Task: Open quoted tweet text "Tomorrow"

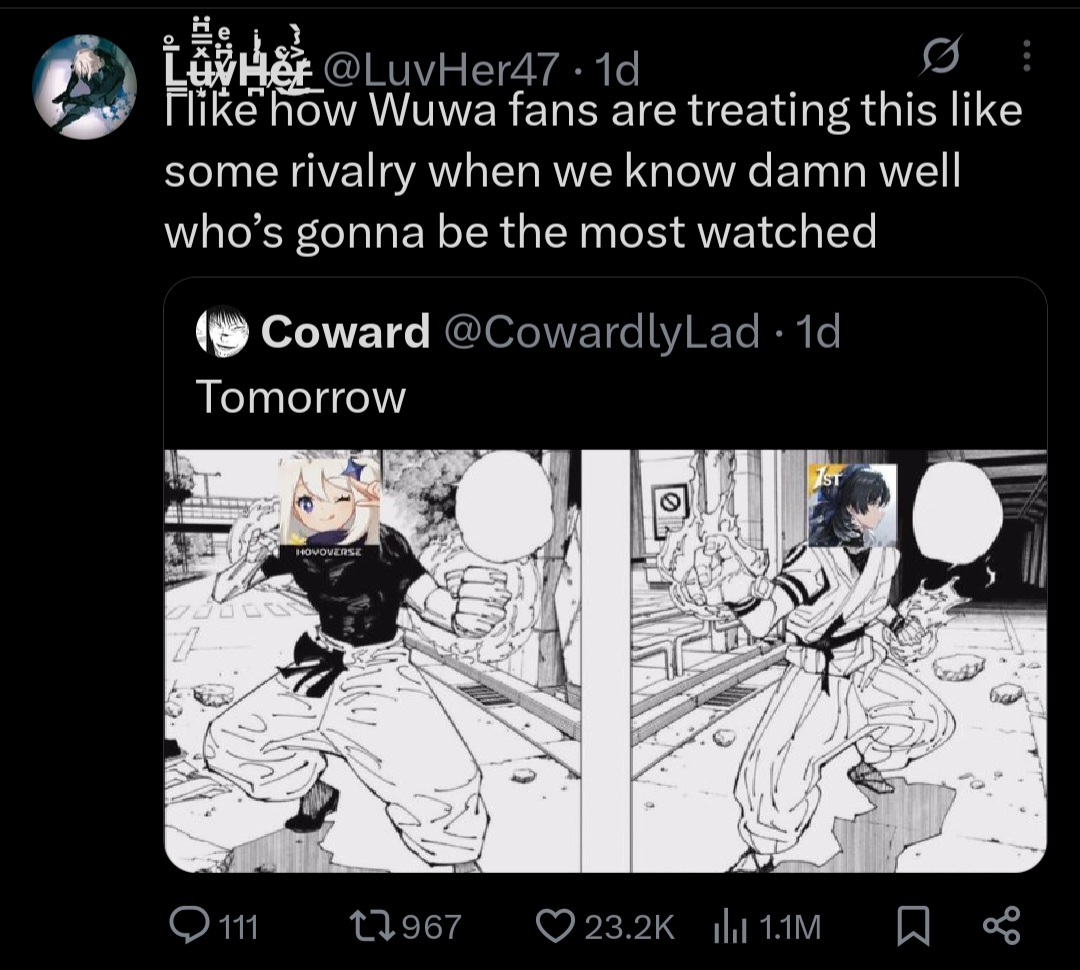Action: click(x=301, y=398)
